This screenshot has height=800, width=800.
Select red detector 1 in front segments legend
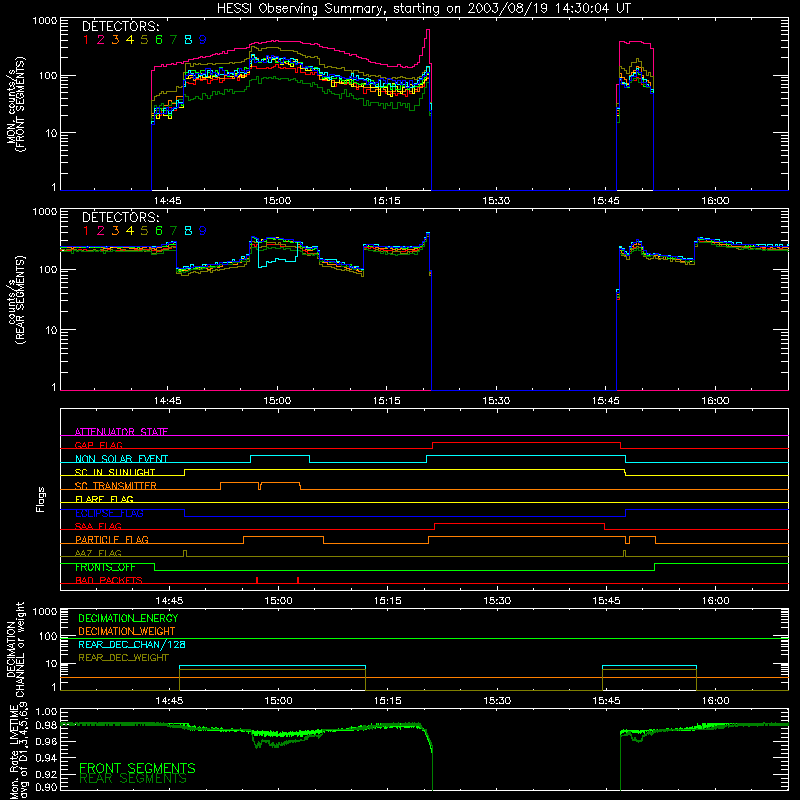(86, 40)
